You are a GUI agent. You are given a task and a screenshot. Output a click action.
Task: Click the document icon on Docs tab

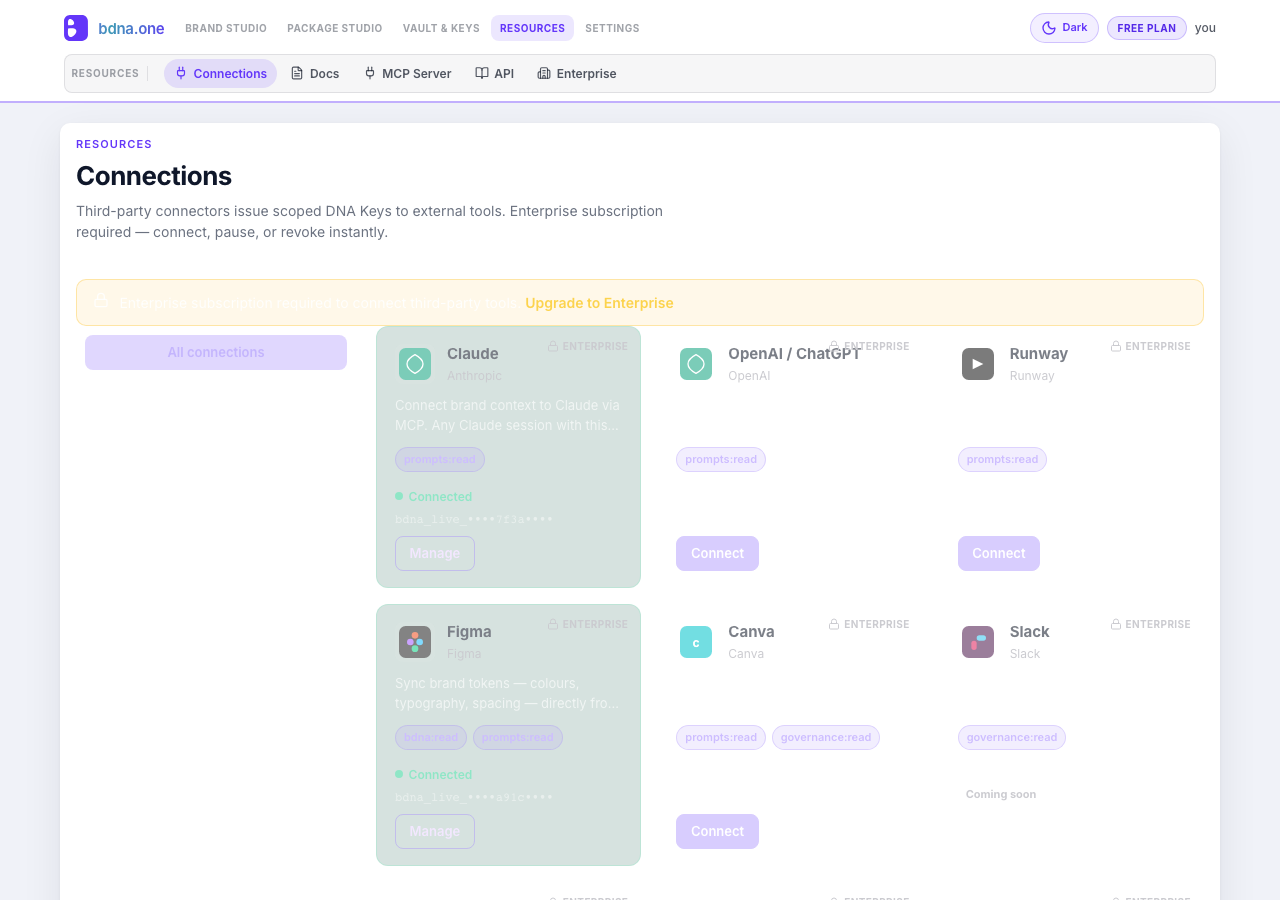(297, 73)
